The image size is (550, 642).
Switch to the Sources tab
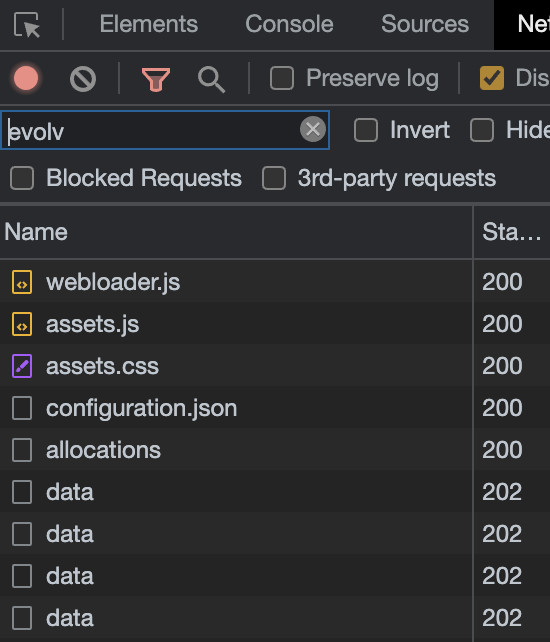[425, 24]
